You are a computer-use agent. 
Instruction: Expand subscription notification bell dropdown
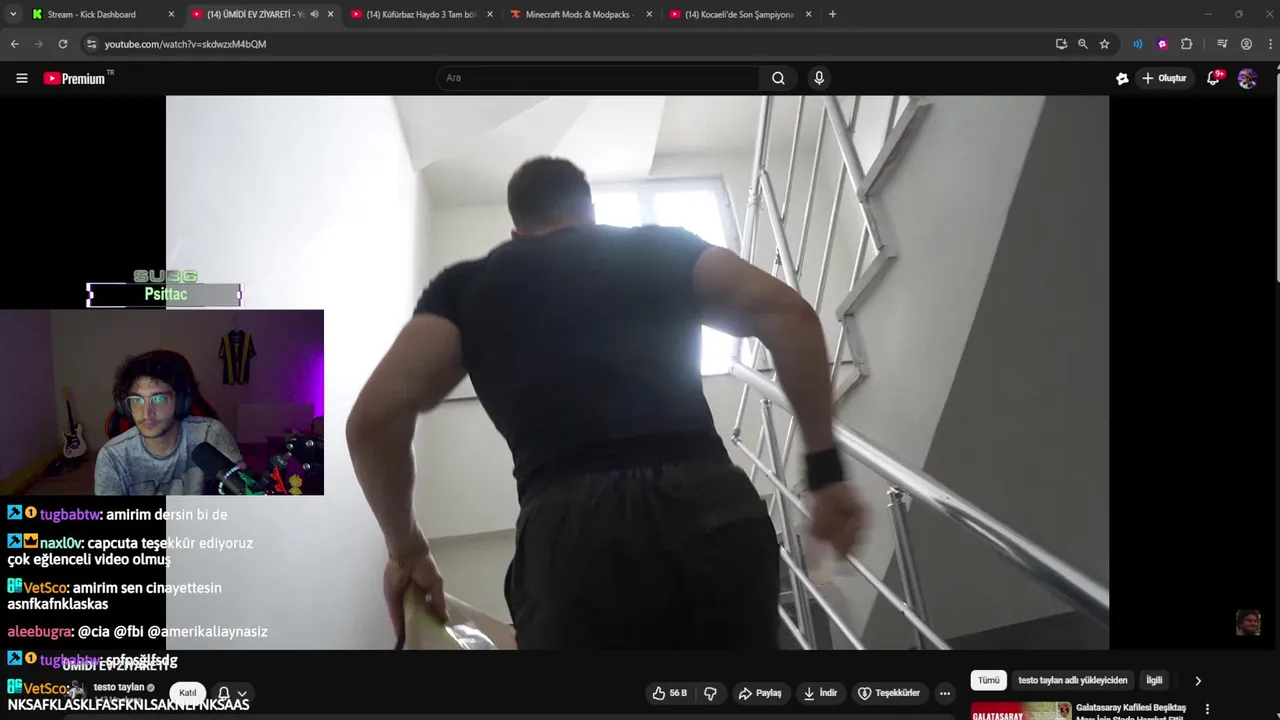click(232, 693)
